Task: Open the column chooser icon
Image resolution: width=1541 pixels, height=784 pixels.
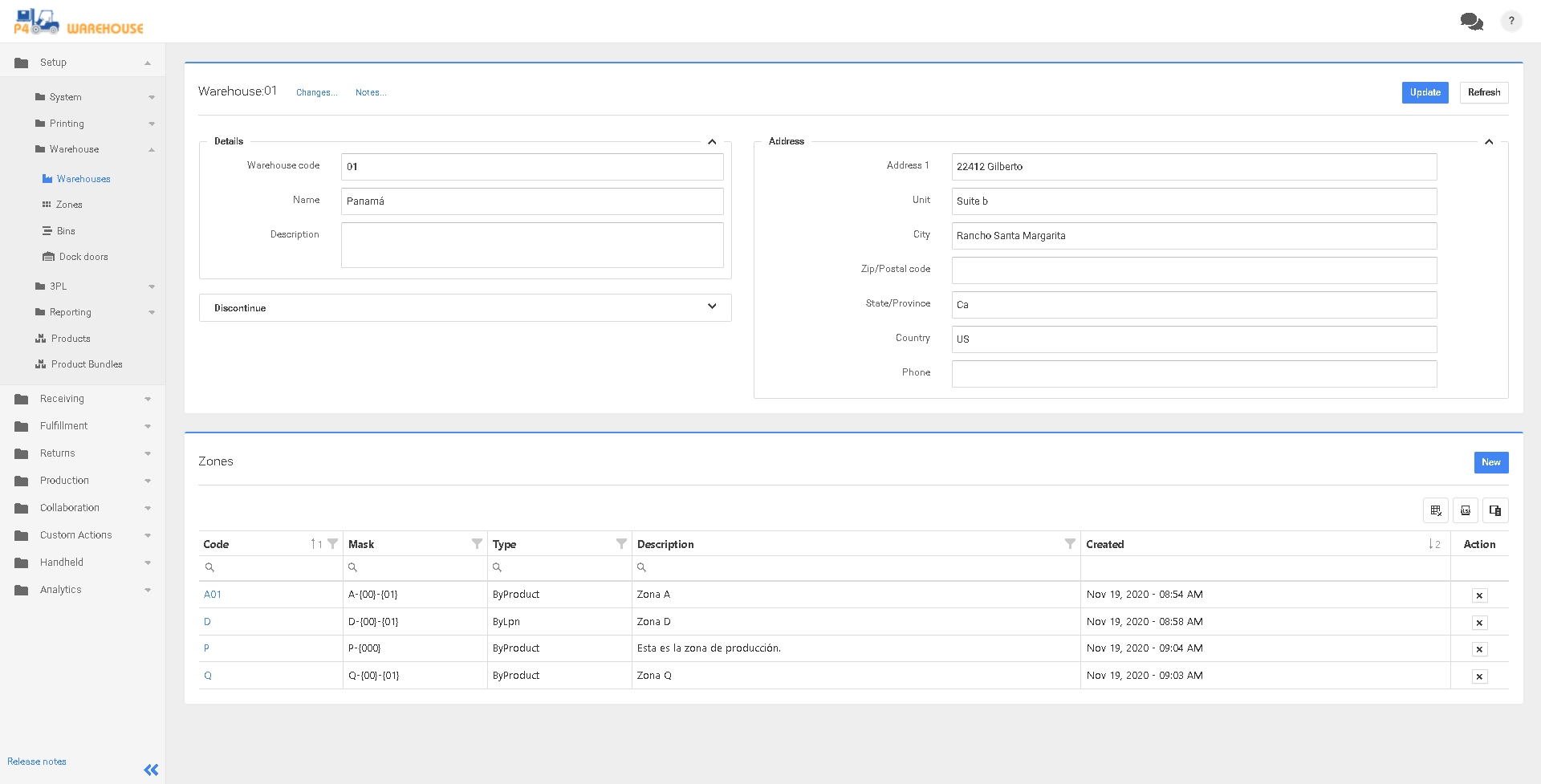Action: [x=1495, y=510]
